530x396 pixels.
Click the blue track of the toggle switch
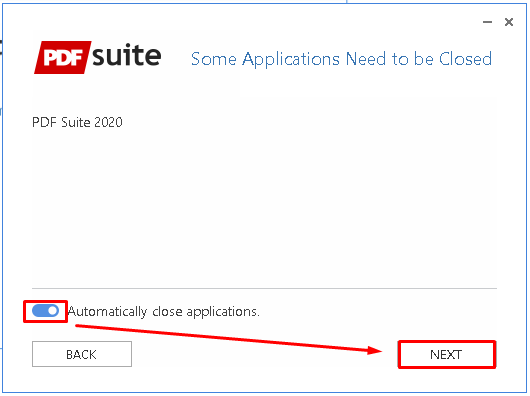click(x=39, y=311)
